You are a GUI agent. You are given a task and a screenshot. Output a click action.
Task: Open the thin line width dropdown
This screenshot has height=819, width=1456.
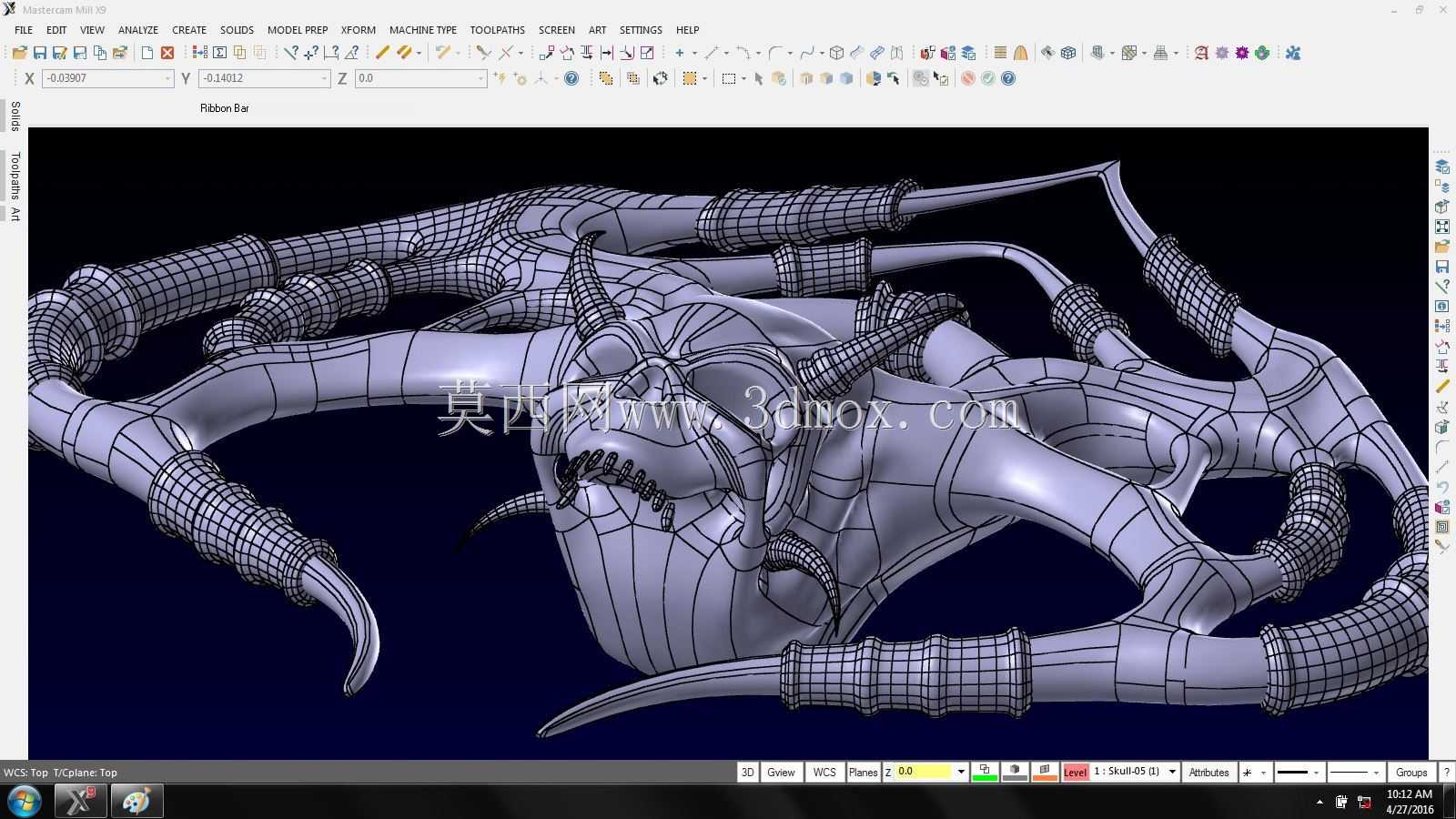click(1376, 773)
